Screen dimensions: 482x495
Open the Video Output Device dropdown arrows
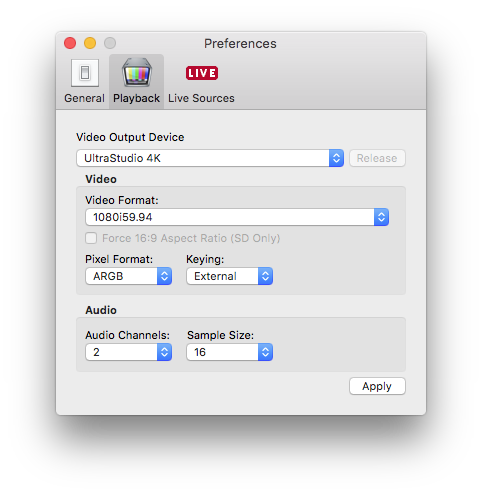pyautogui.click(x=336, y=158)
